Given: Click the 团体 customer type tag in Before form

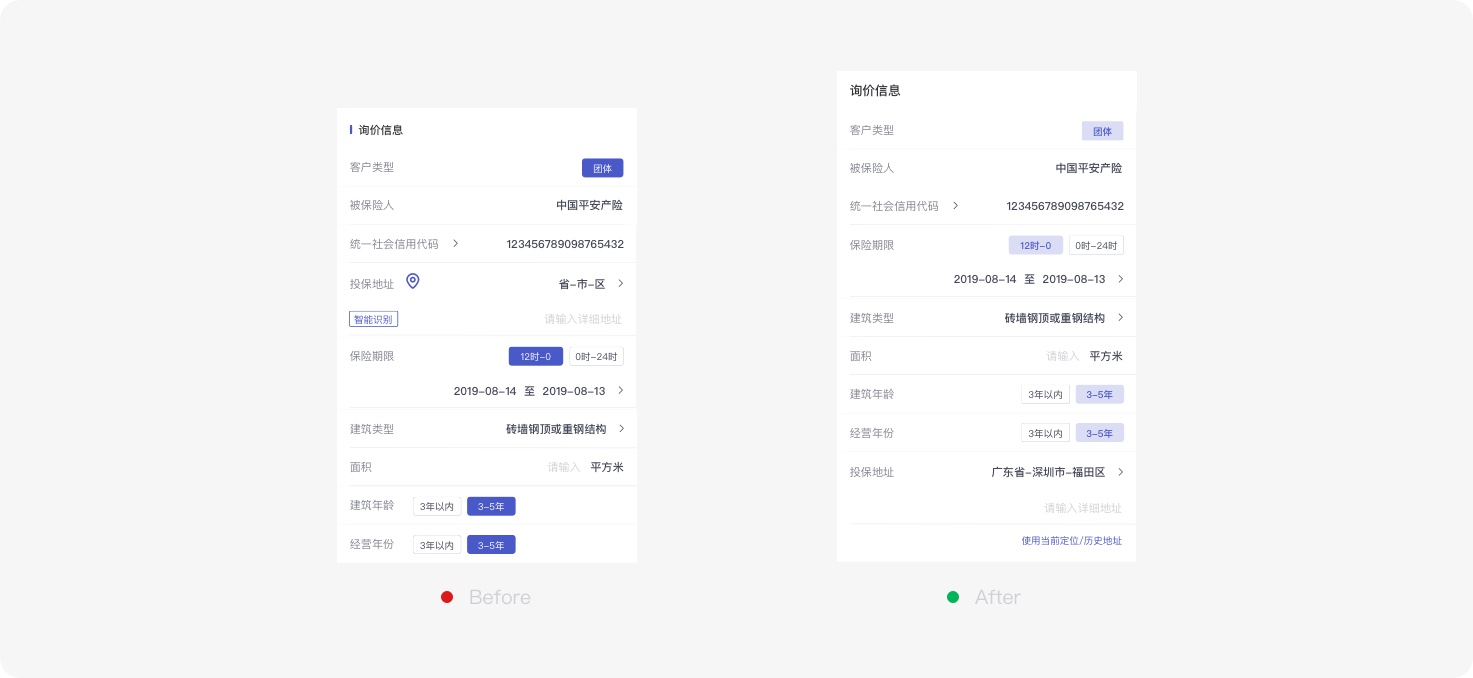Looking at the screenshot, I should (603, 167).
